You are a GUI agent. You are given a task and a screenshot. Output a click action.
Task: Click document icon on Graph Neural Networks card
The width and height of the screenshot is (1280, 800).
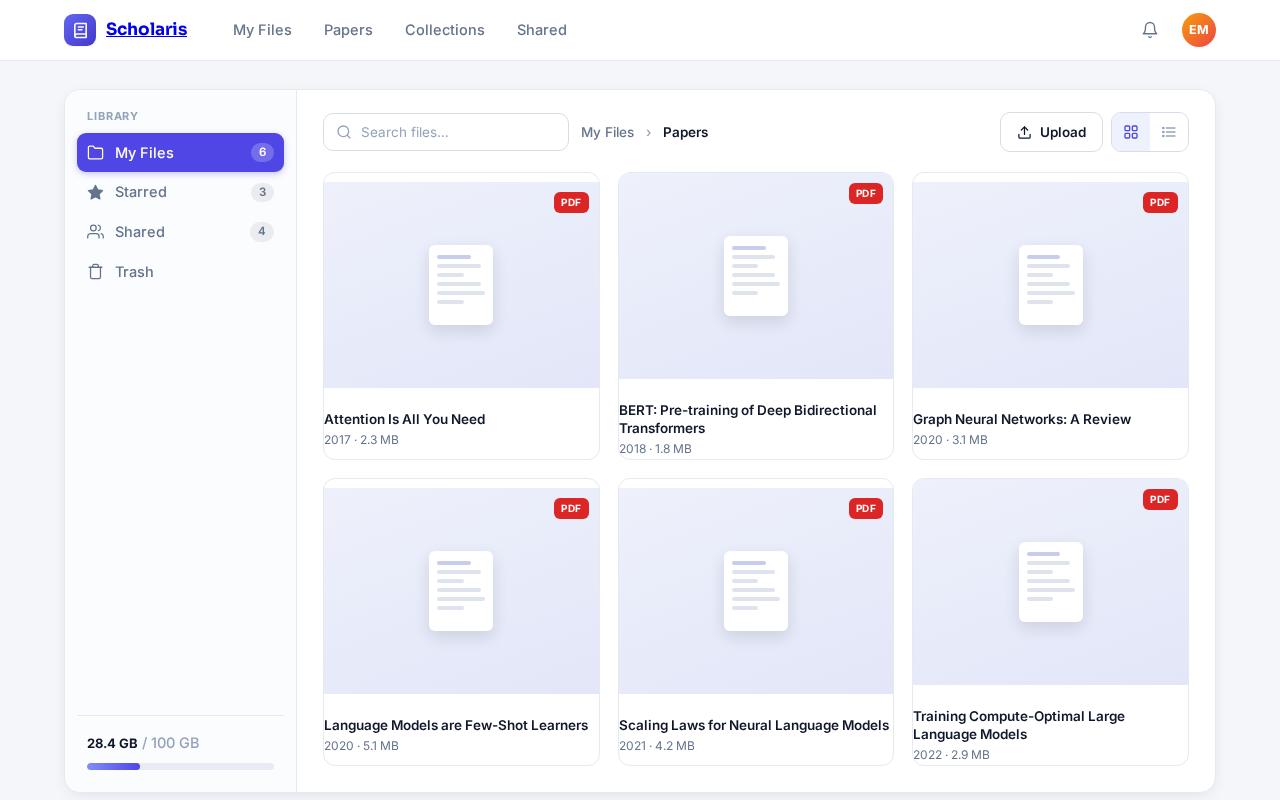pyautogui.click(x=1051, y=285)
